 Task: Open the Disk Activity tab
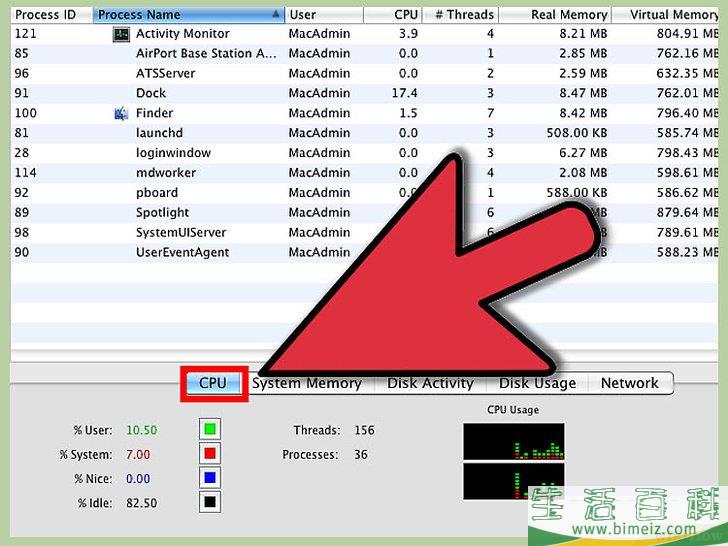coord(430,384)
